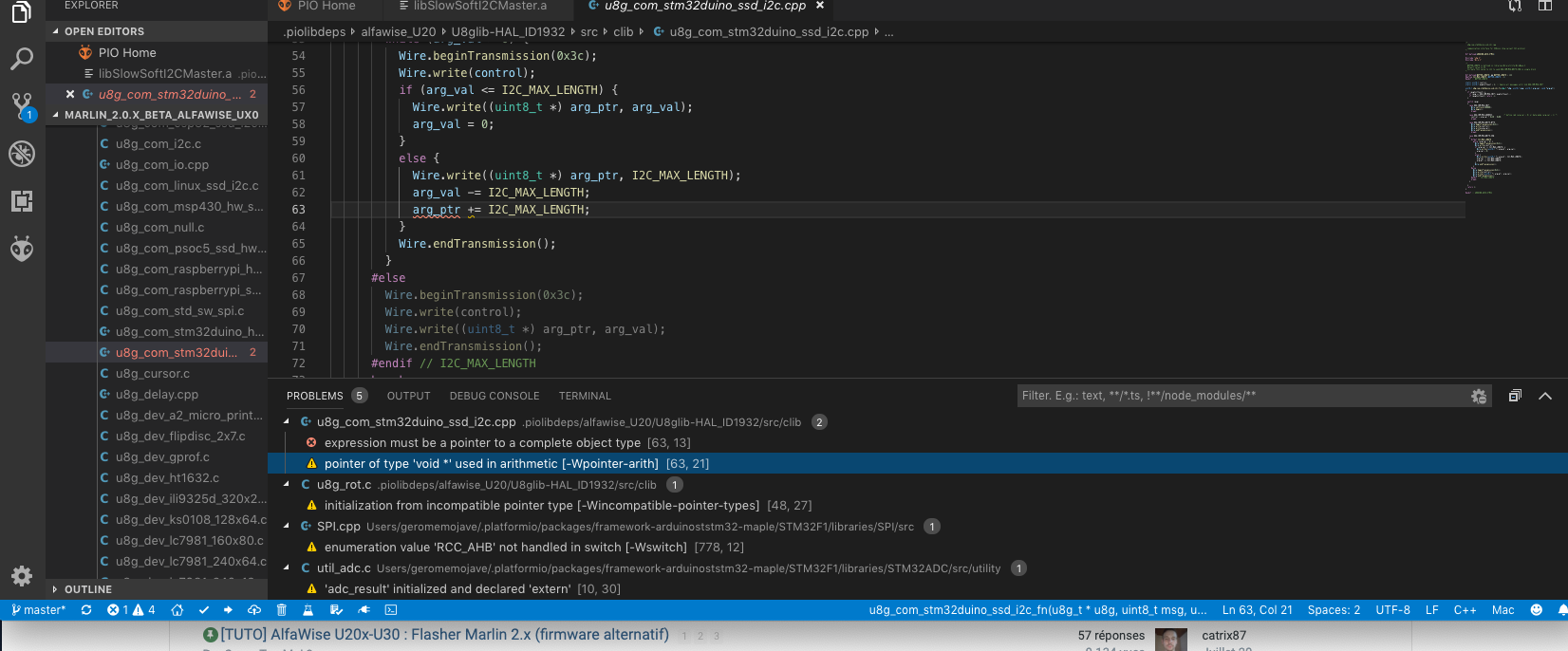This screenshot has width=1568, height=651.
Task: Click the Mac configuration status item
Action: tap(1503, 610)
